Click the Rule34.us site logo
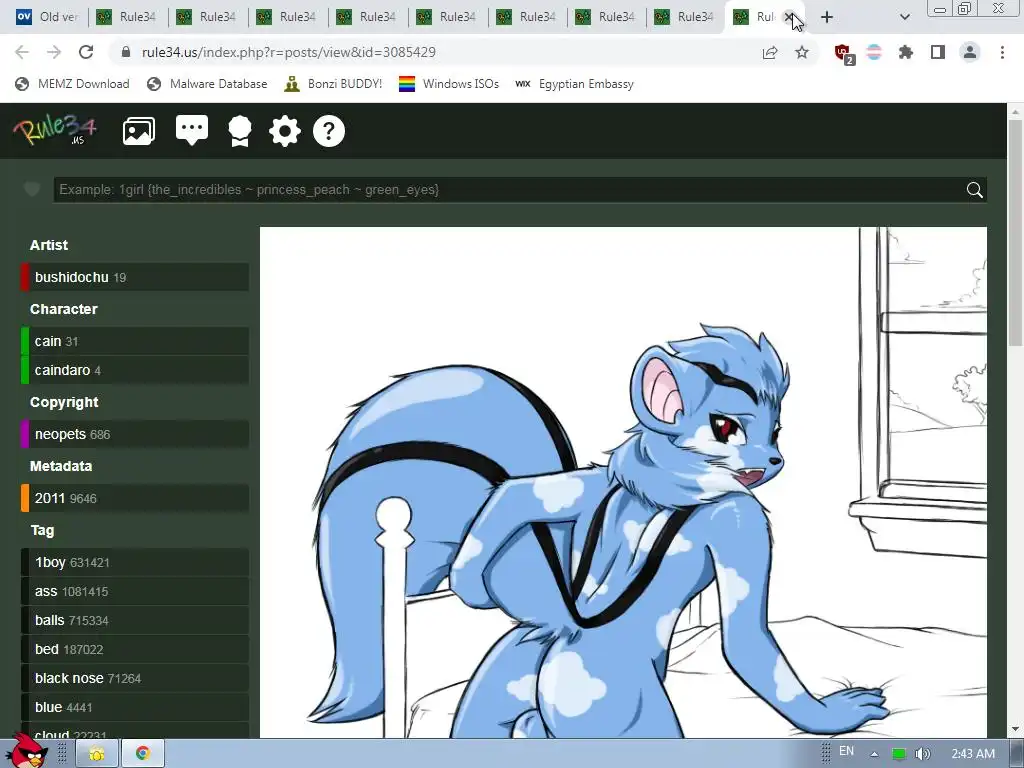This screenshot has height=768, width=1024. [55, 129]
